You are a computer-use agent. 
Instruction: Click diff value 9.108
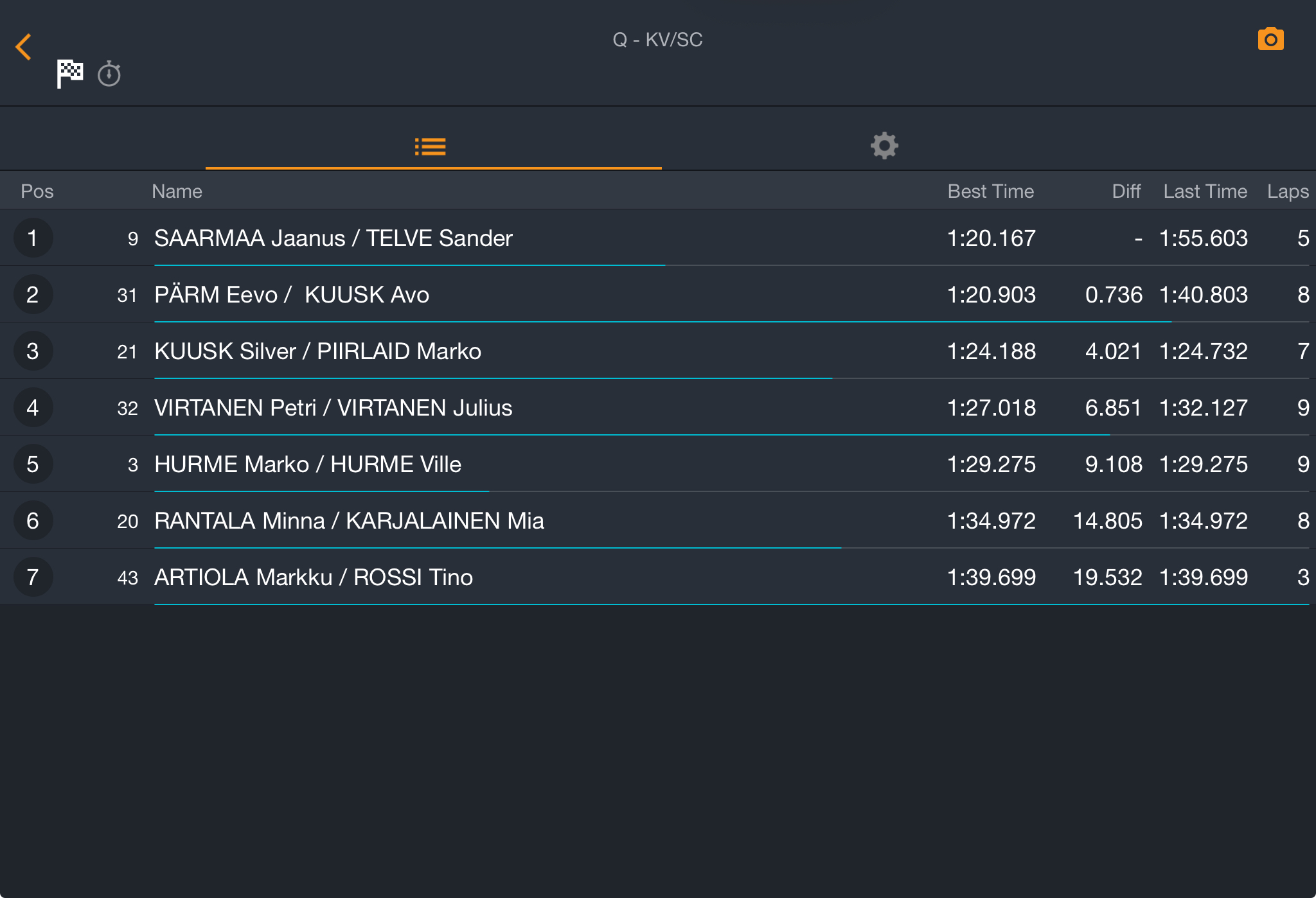1114,464
